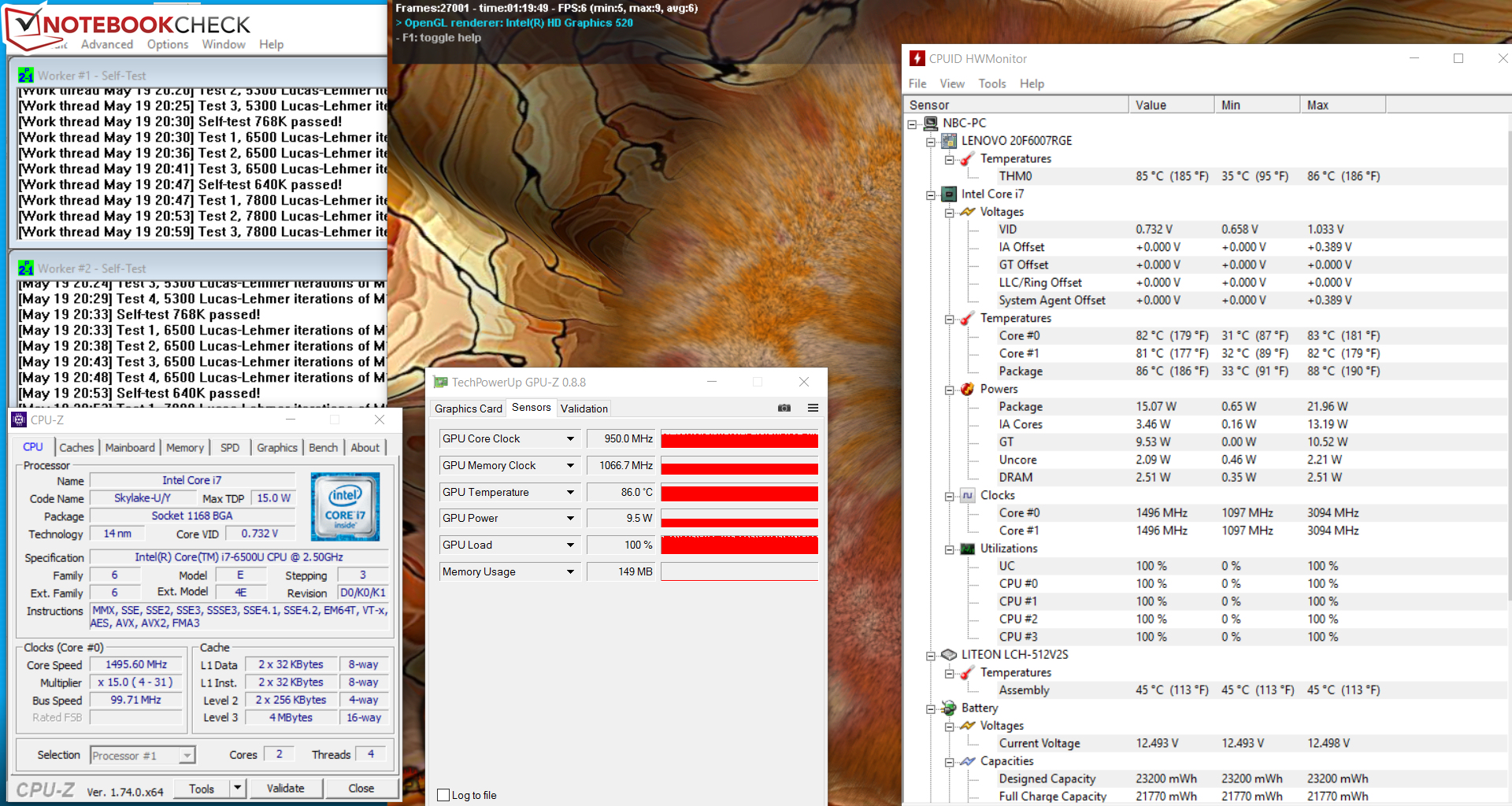Click the LITEON LCH-512V2S drive icon

949,655
